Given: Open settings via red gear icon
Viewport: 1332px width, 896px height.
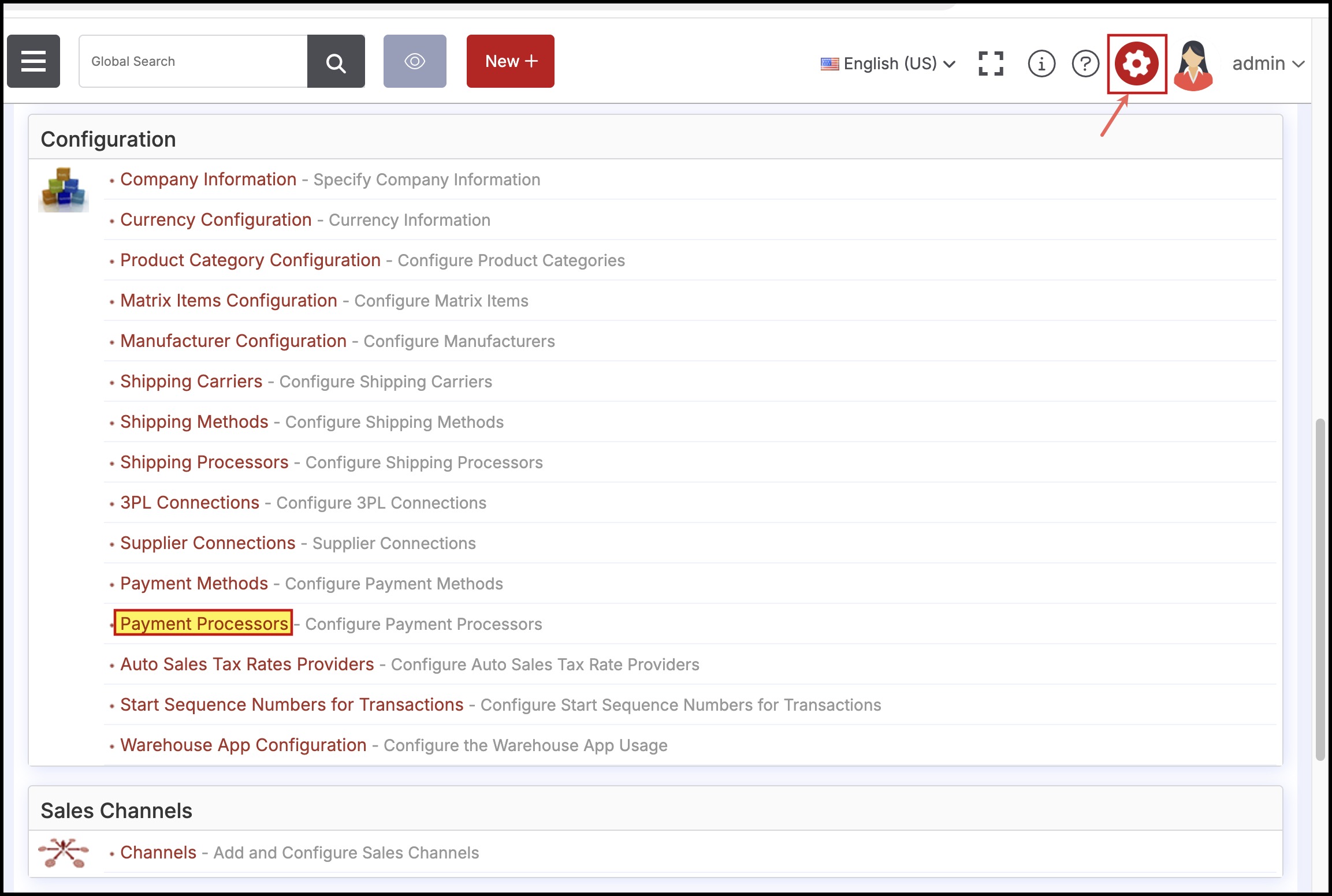Looking at the screenshot, I should [1136, 64].
